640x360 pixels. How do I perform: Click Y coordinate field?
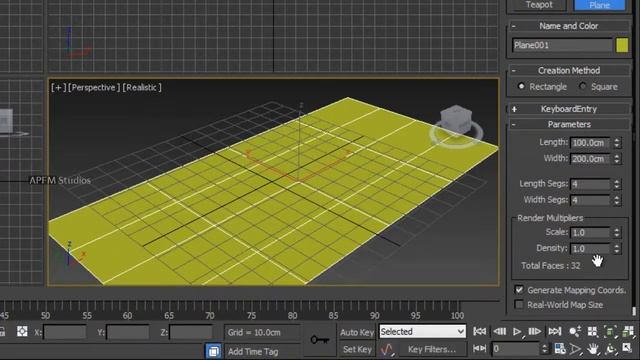[x=128, y=332]
